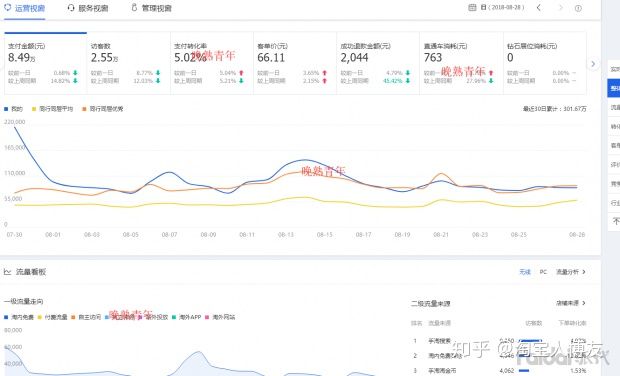Select the 钻石展位消耗(元) metric card
Screen dimensions: 620x376
point(545,63)
